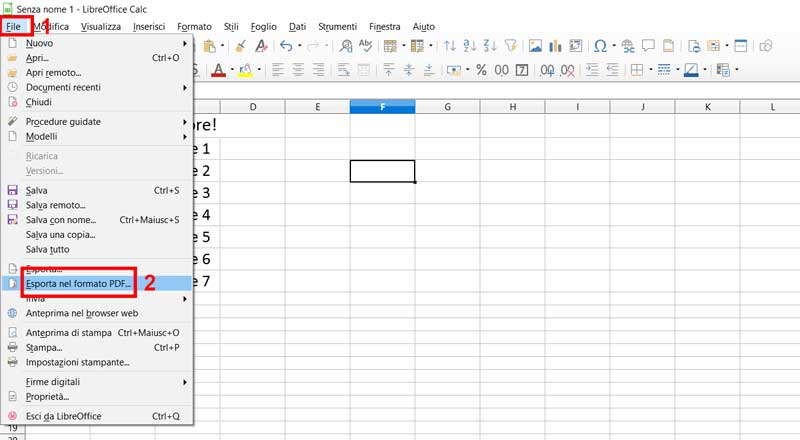Click the Insert Column table icon
The height and width of the screenshot is (440, 800).
pyautogui.click(x=417, y=46)
